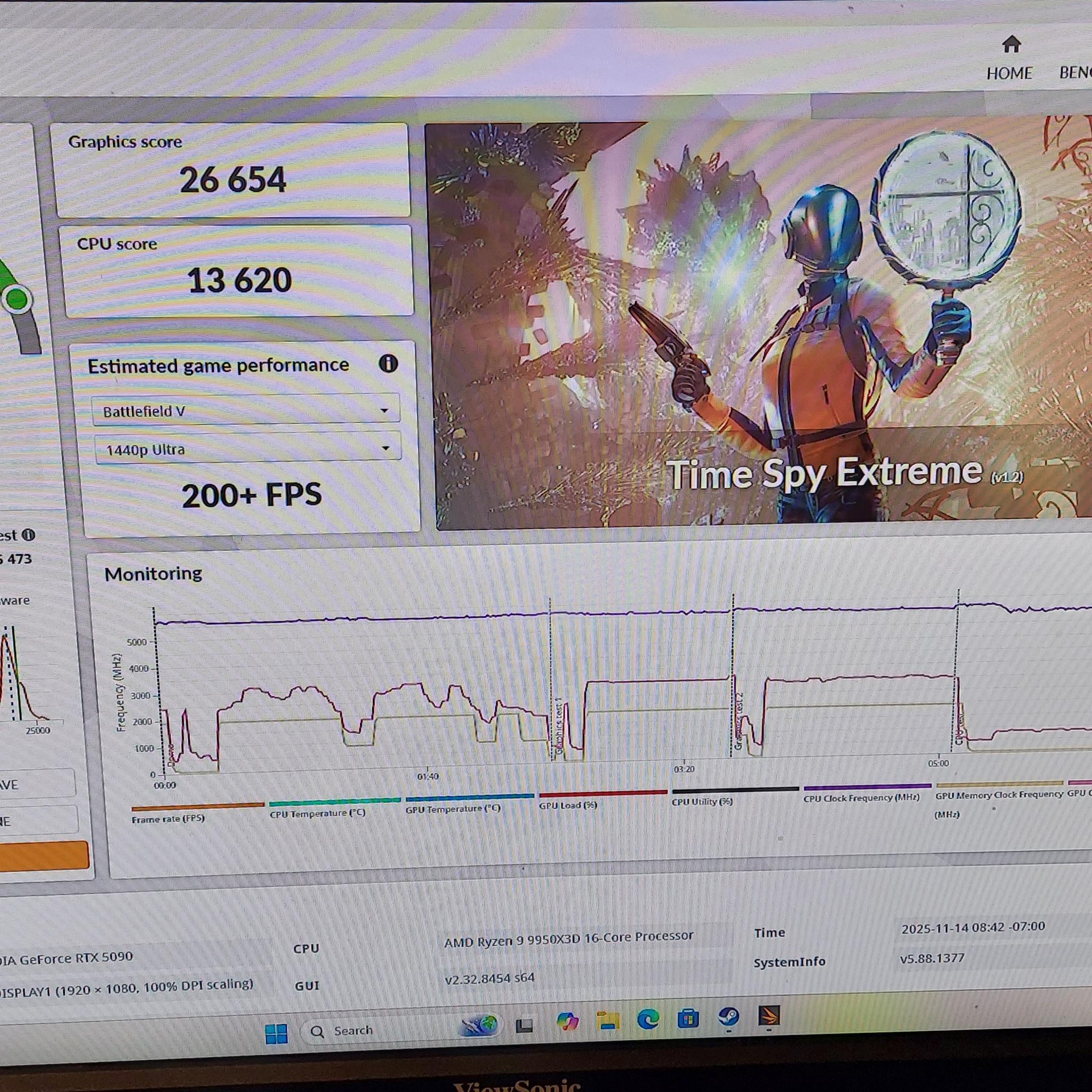The height and width of the screenshot is (1092, 1092).
Task: Click the Monitoring section heading
Action: [153, 574]
